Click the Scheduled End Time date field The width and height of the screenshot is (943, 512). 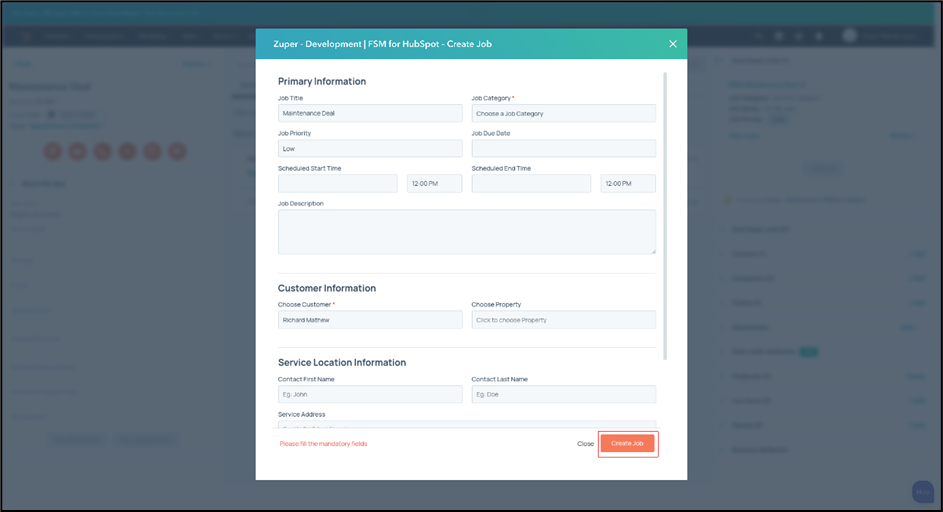[x=531, y=184]
